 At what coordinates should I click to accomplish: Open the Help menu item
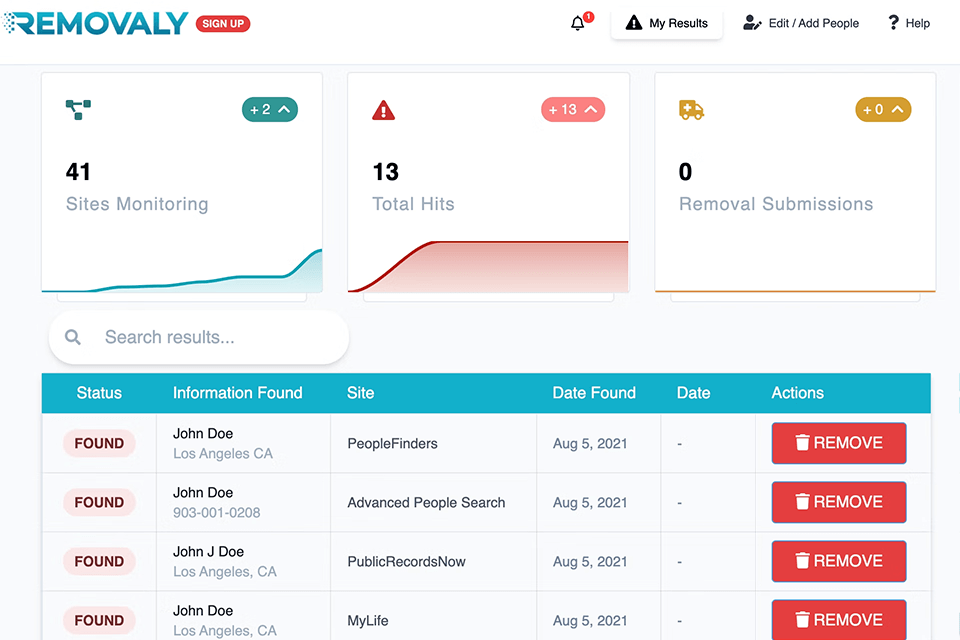[909, 23]
